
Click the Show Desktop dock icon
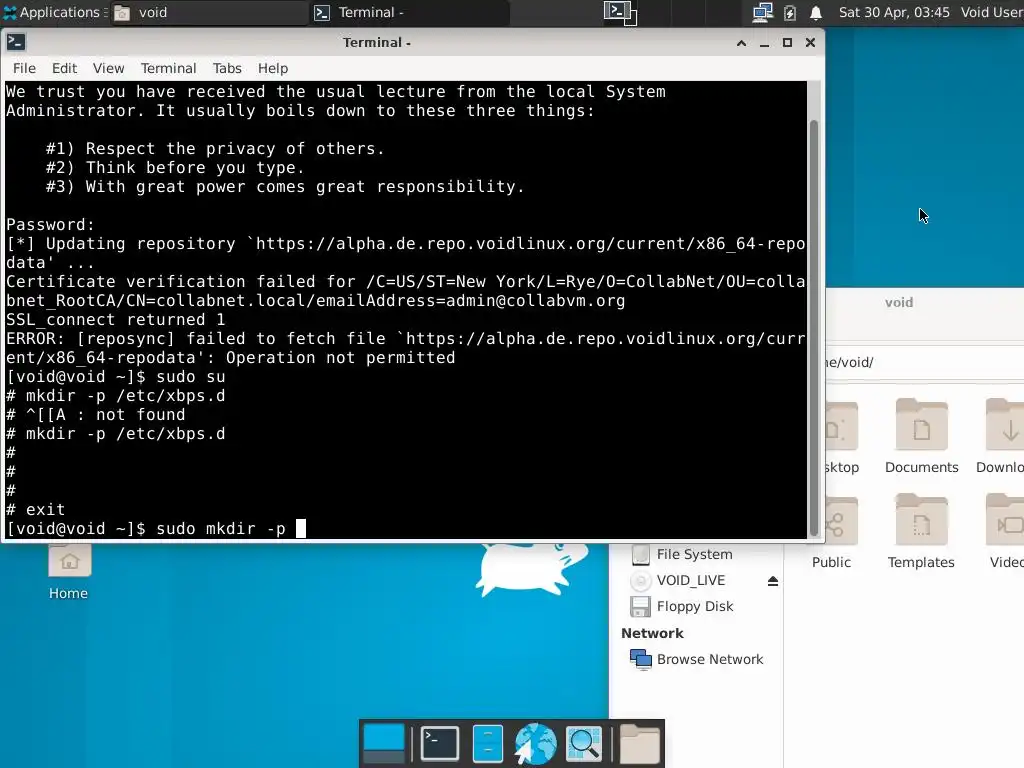coord(383,744)
